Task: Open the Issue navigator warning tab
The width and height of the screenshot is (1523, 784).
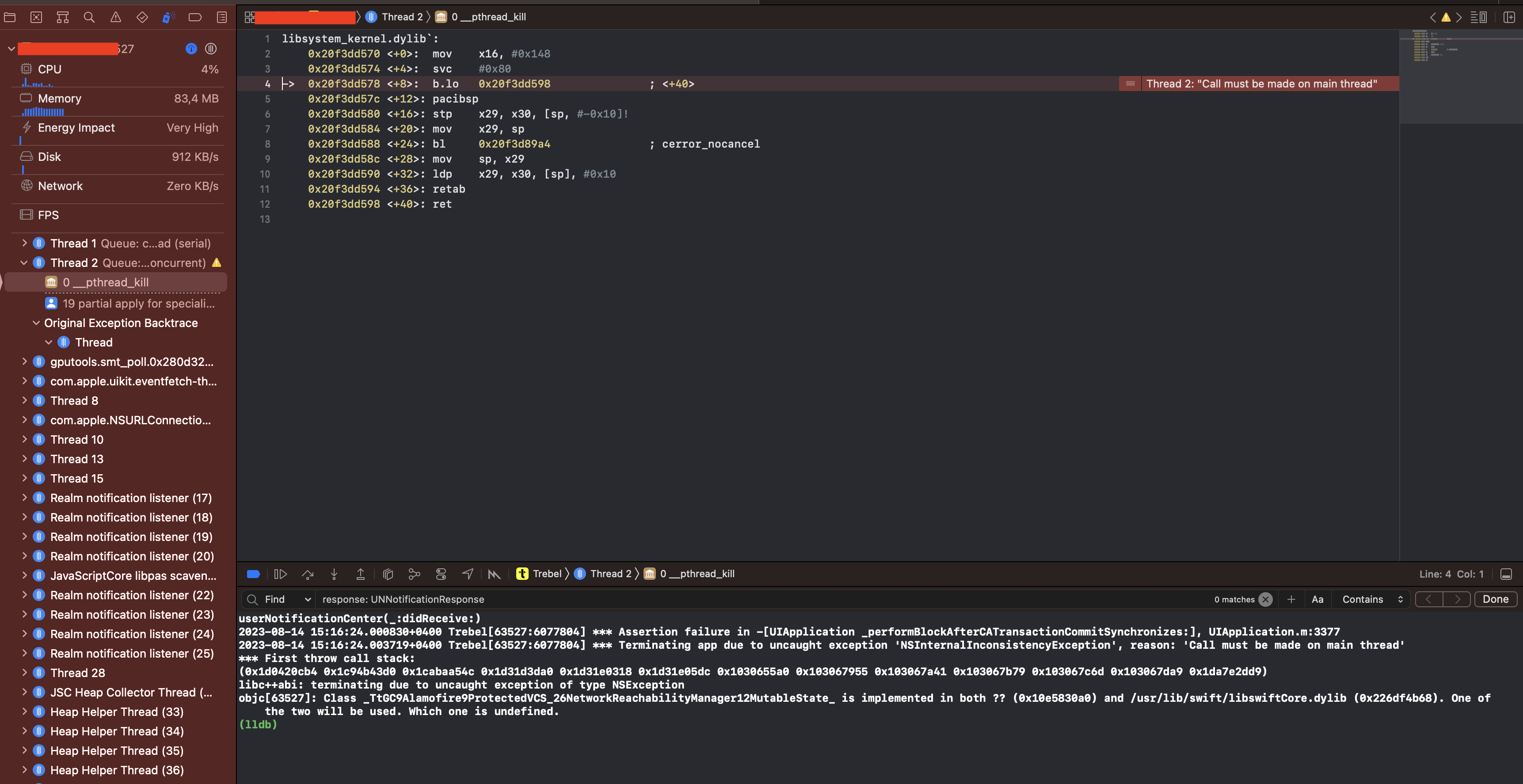Action: point(116,17)
